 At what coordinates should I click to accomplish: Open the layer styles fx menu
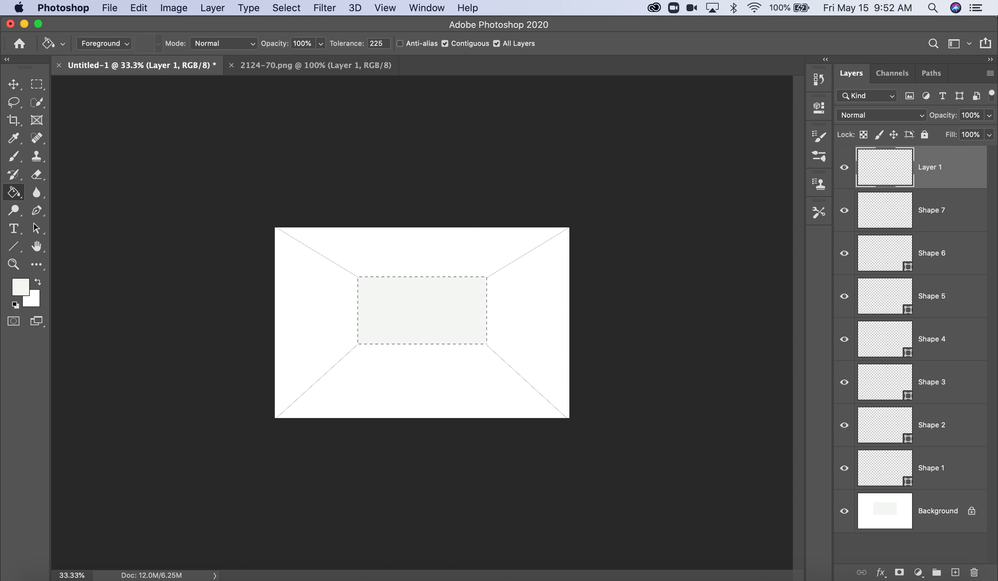(x=880, y=572)
